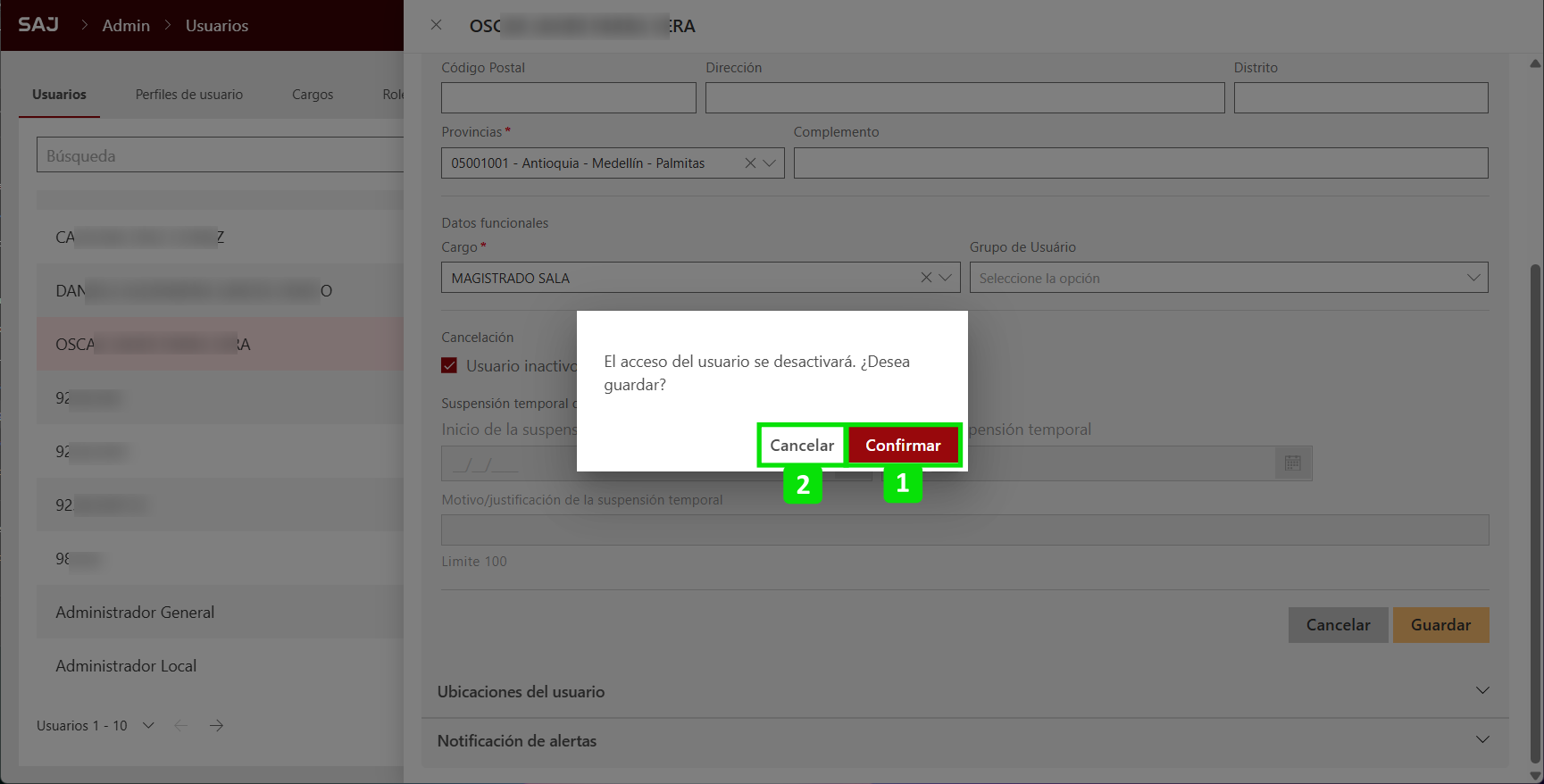This screenshot has width=1544, height=784.
Task: Uncheck the Usuario inactivo checkbox
Action: [x=449, y=365]
